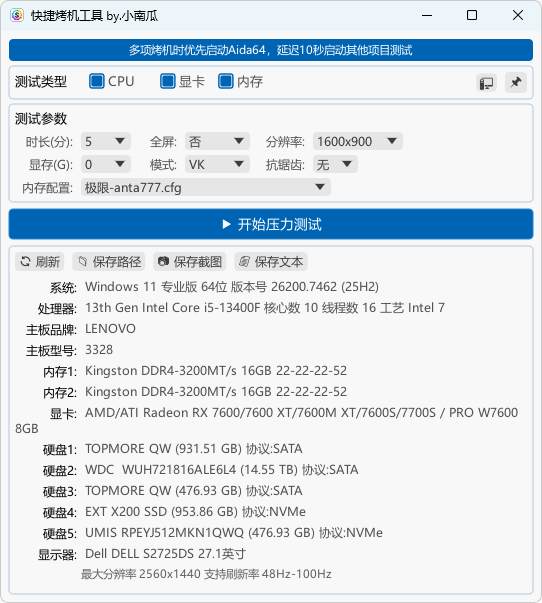Screen dimensions: 542x603
Task: Toggle the 内存 test checkbox
Action: pyautogui.click(x=226, y=82)
